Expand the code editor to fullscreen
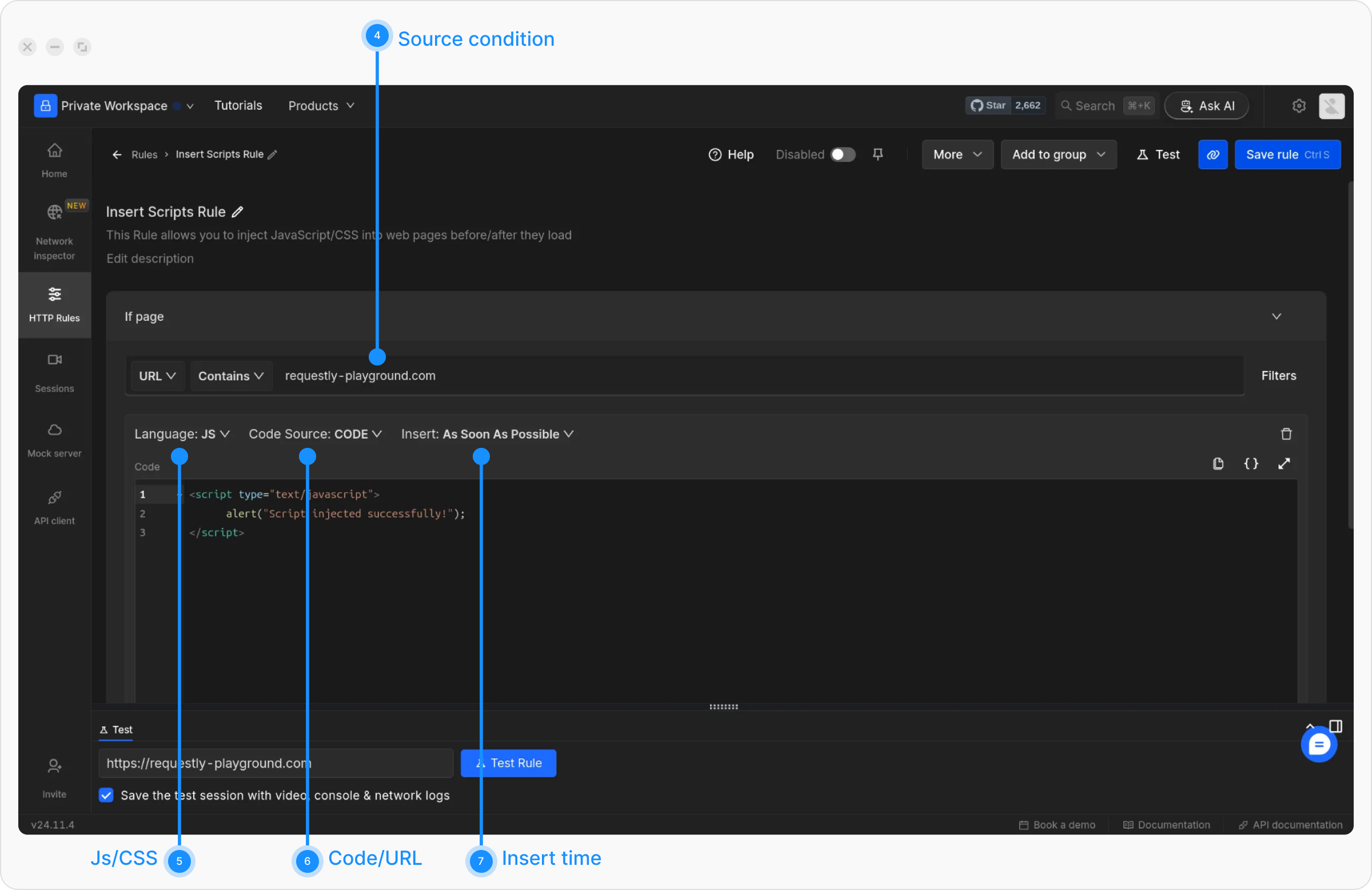 (1283, 464)
